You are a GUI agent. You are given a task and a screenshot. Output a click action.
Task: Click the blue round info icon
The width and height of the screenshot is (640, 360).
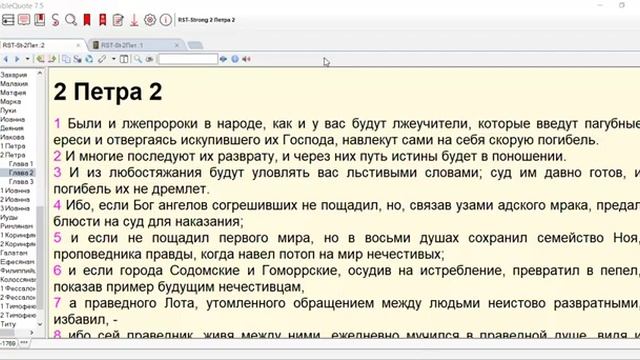click(x=235, y=59)
